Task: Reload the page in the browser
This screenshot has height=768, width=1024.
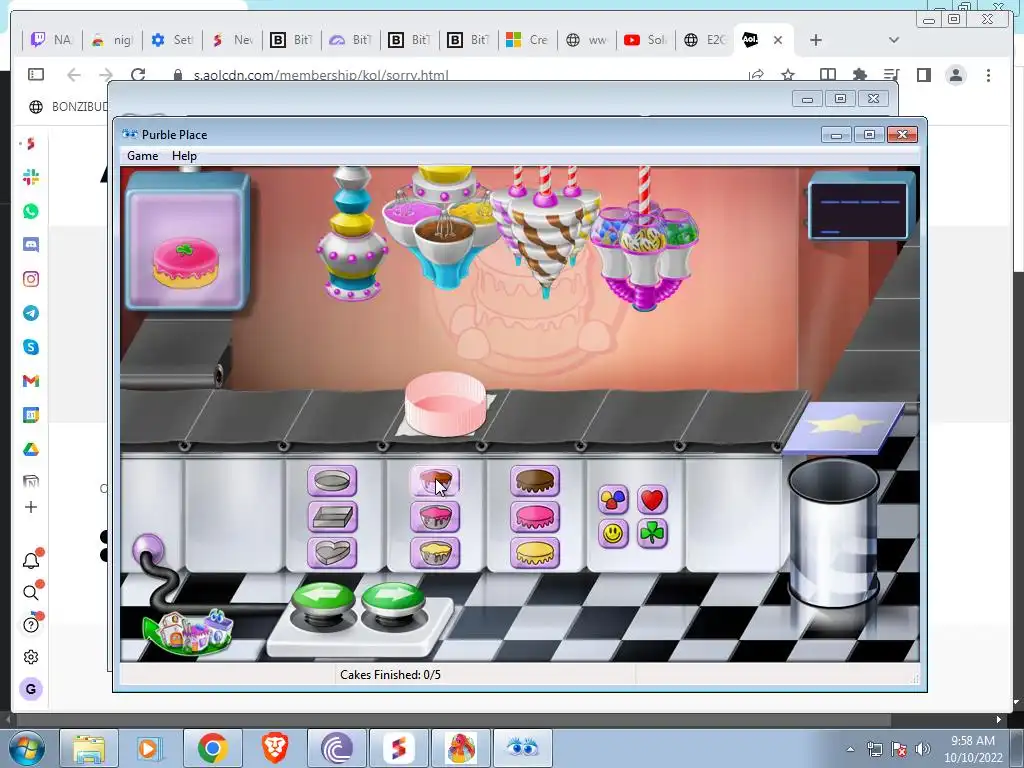Action: pos(138,74)
